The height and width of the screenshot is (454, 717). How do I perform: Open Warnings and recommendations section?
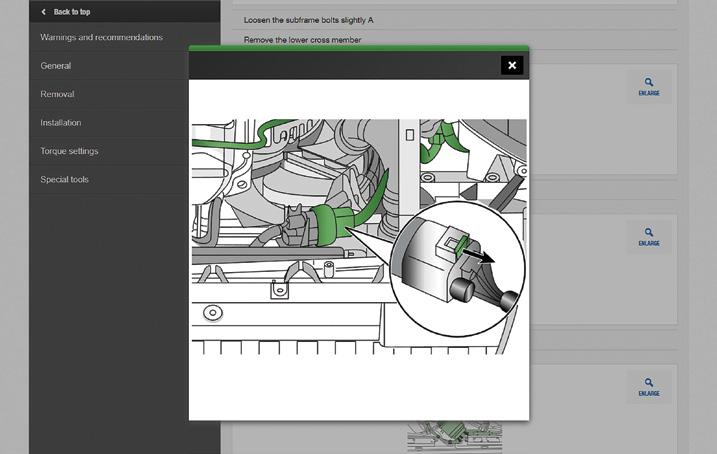(102, 37)
